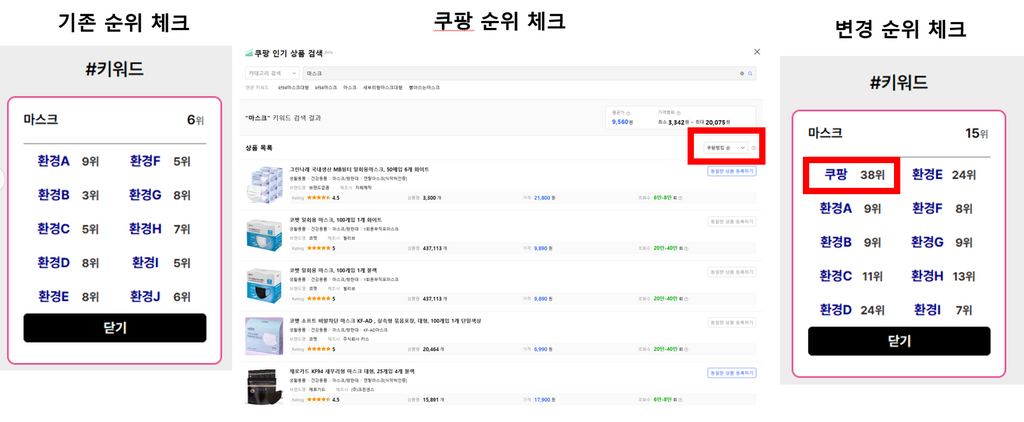Viewport: 1024px width, 422px height.
Task: Click the help icon beside the sort dropdown
Action: [754, 148]
